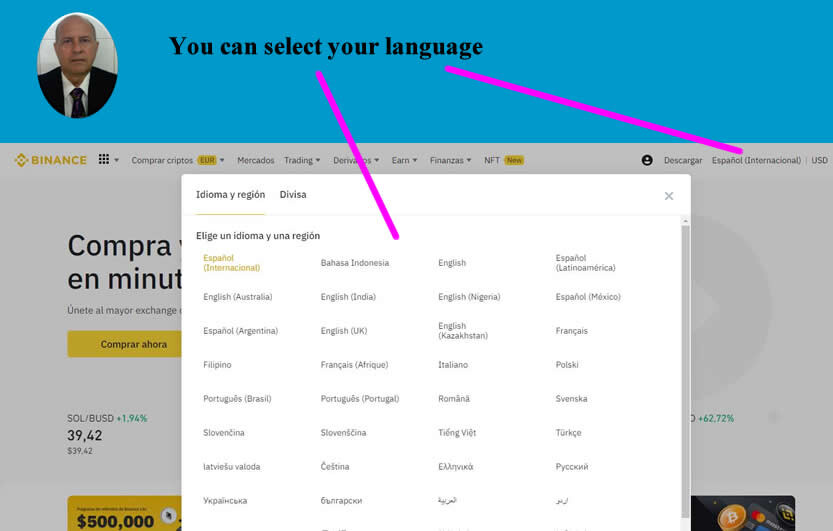The width and height of the screenshot is (833, 531).
Task: Expand the Finanzas dropdown menu
Action: point(450,160)
